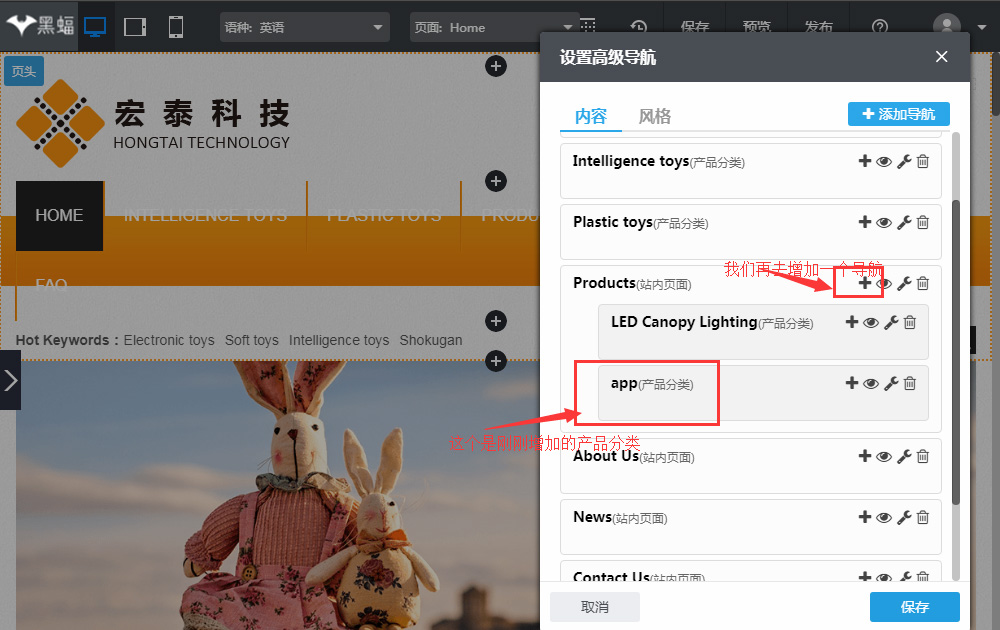
Task: Select the 内容 tab
Action: tap(590, 116)
